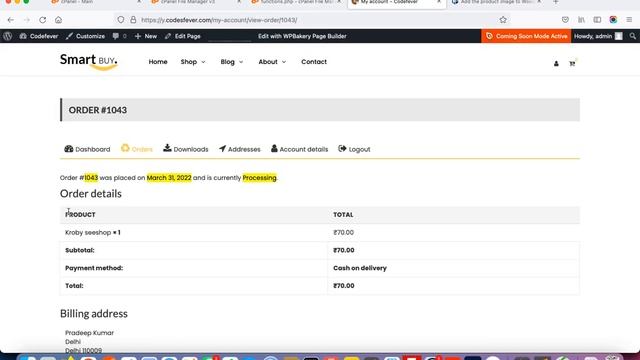
Task: Close the My account browser tab
Action: click(x=439, y=2)
